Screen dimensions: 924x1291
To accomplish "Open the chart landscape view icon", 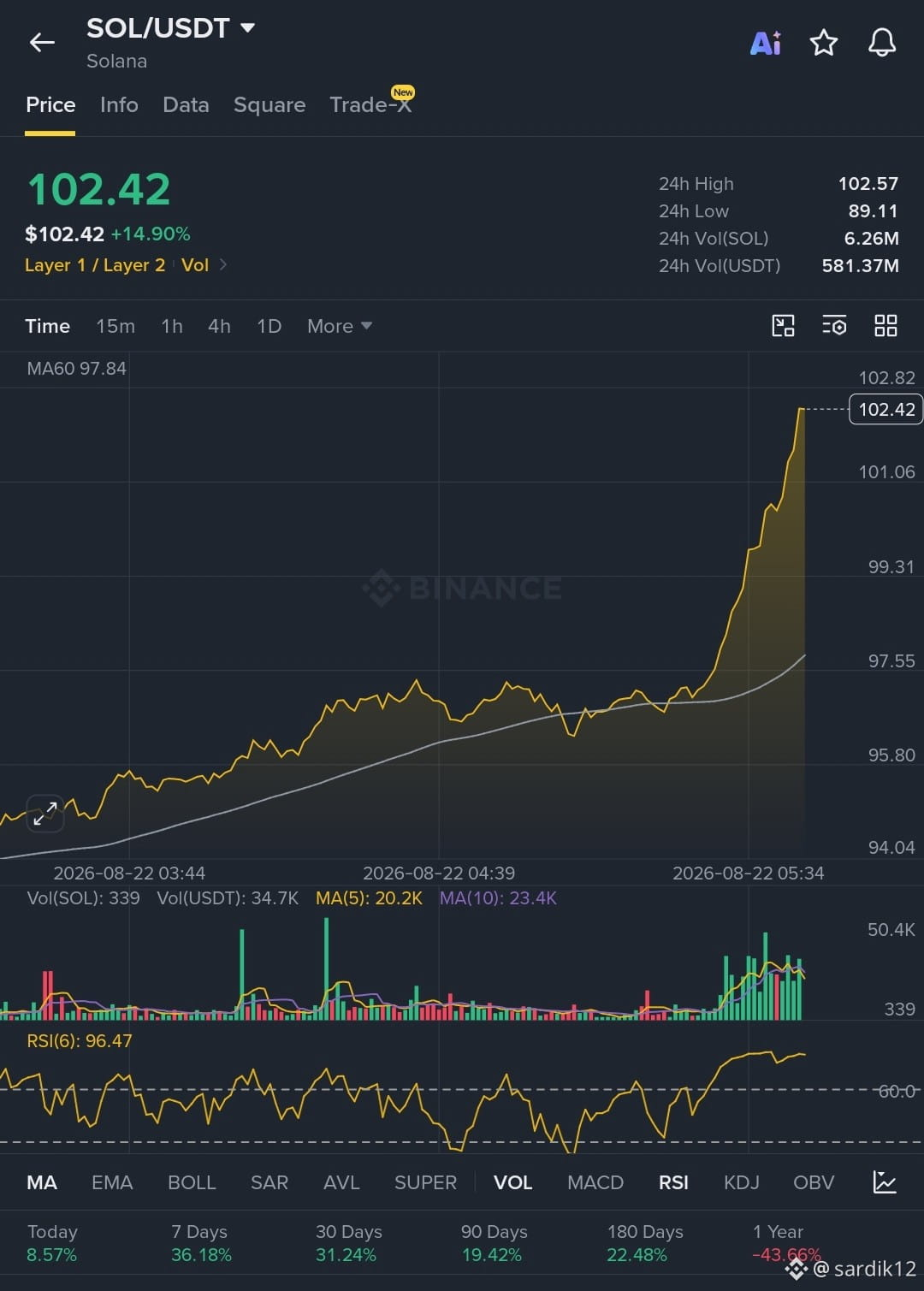I will point(783,326).
